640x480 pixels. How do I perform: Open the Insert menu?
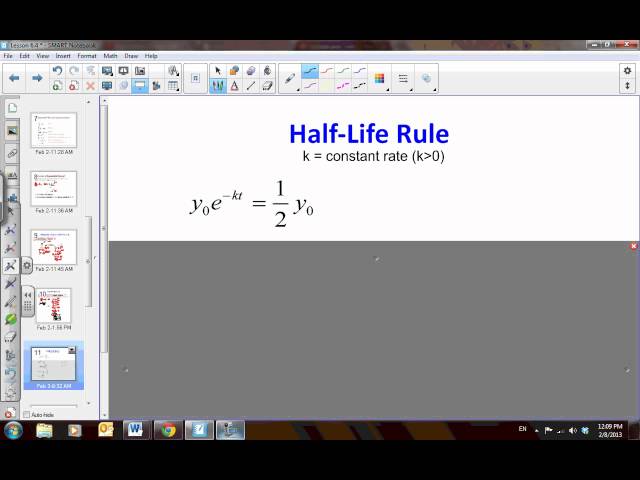(x=63, y=56)
